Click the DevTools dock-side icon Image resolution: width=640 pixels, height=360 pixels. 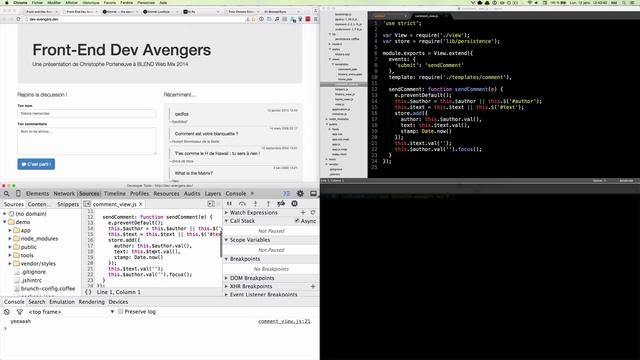(313, 193)
